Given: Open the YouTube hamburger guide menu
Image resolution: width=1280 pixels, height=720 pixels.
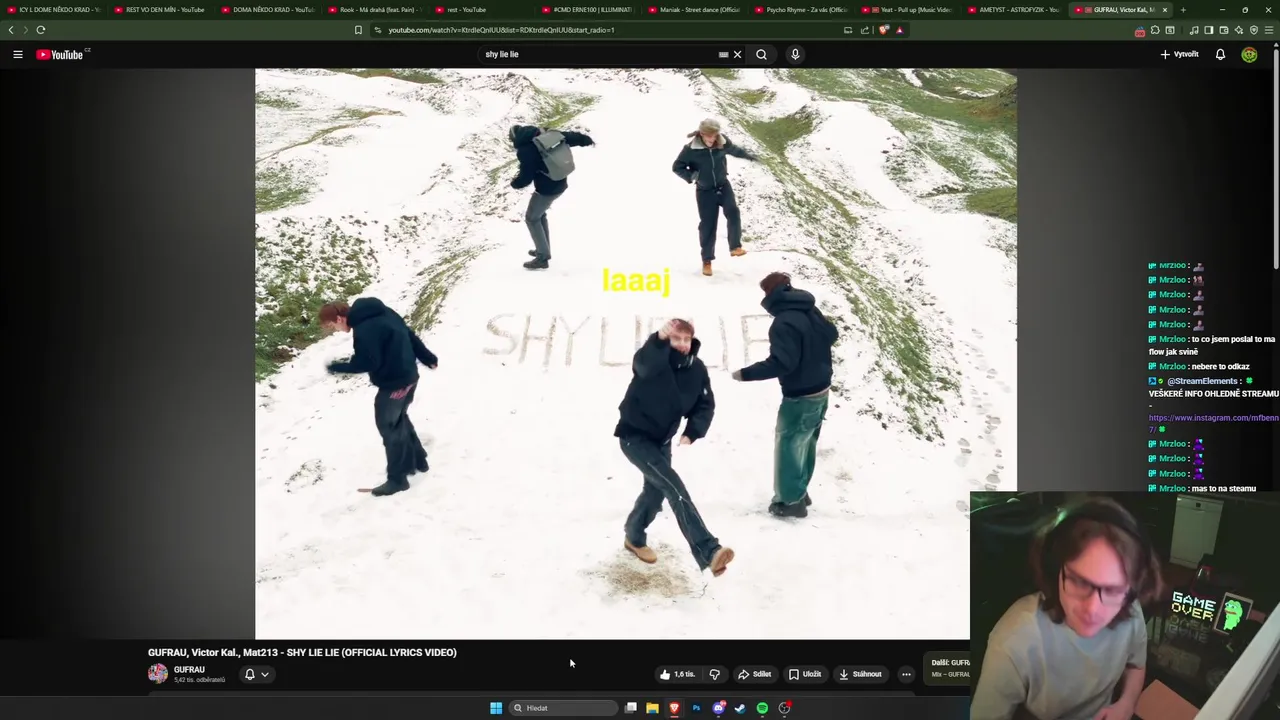Looking at the screenshot, I should click(18, 54).
